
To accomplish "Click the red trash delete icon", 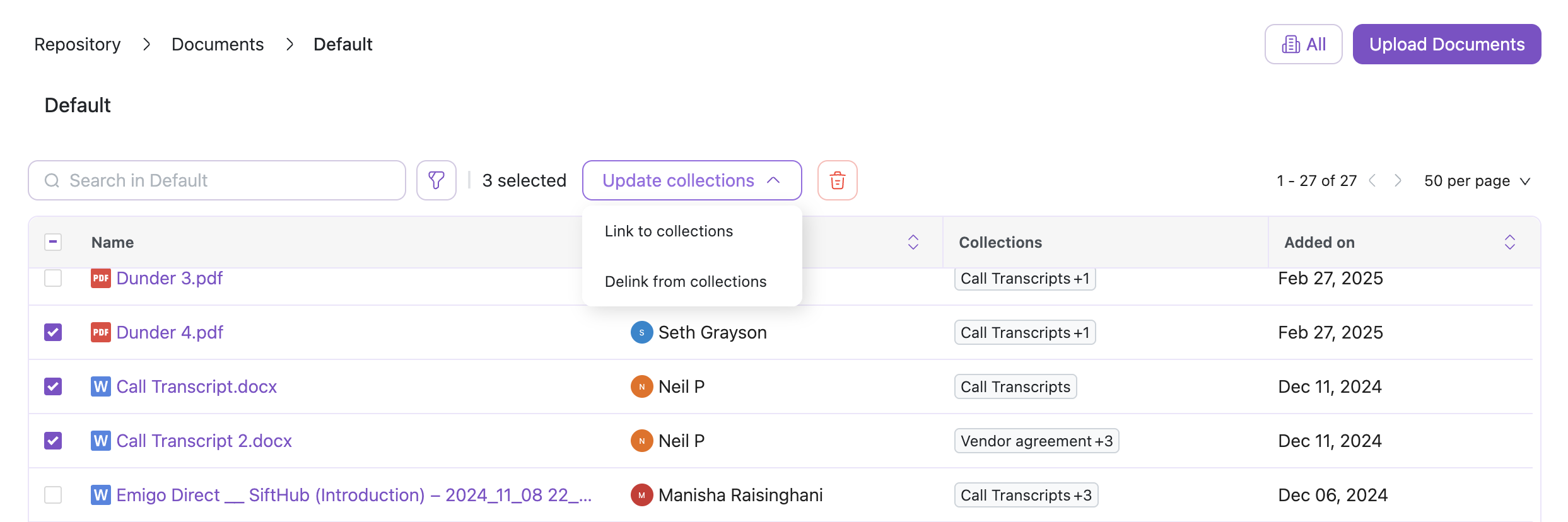I will pos(837,180).
